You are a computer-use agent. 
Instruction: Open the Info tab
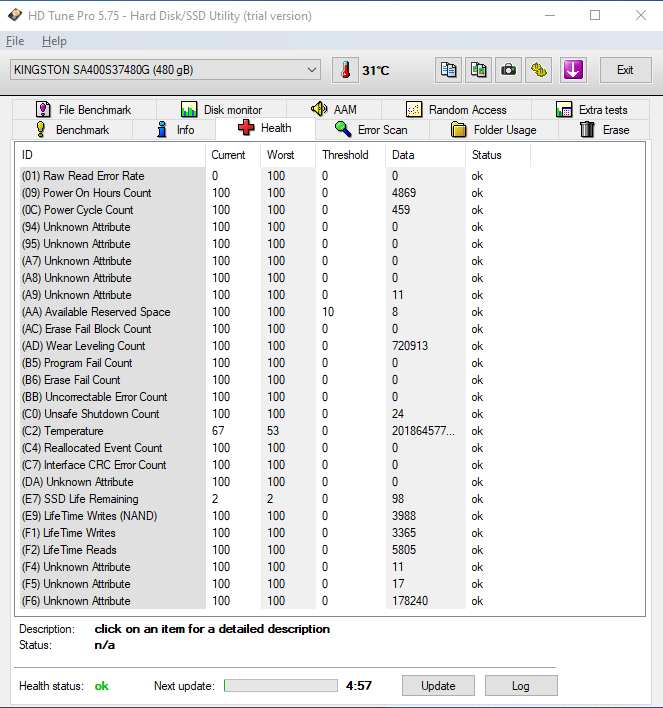pos(174,130)
